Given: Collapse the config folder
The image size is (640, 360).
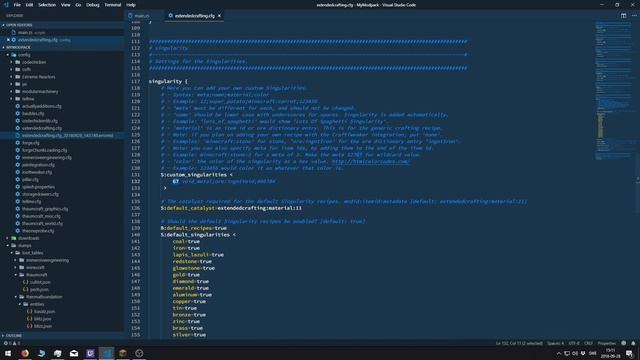Looking at the screenshot, I should (x=24, y=55).
